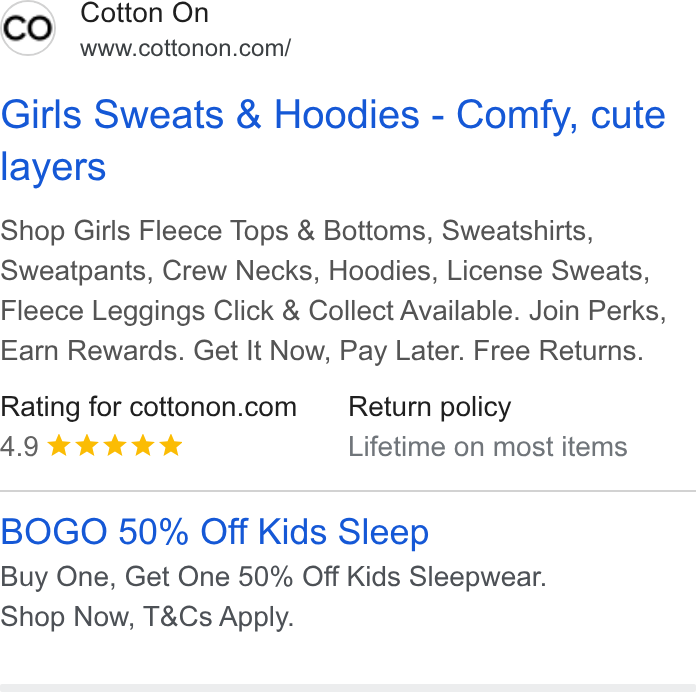Click 'Lifetime on most items' text
Screen dimensions: 696x692
pyautogui.click(x=488, y=447)
